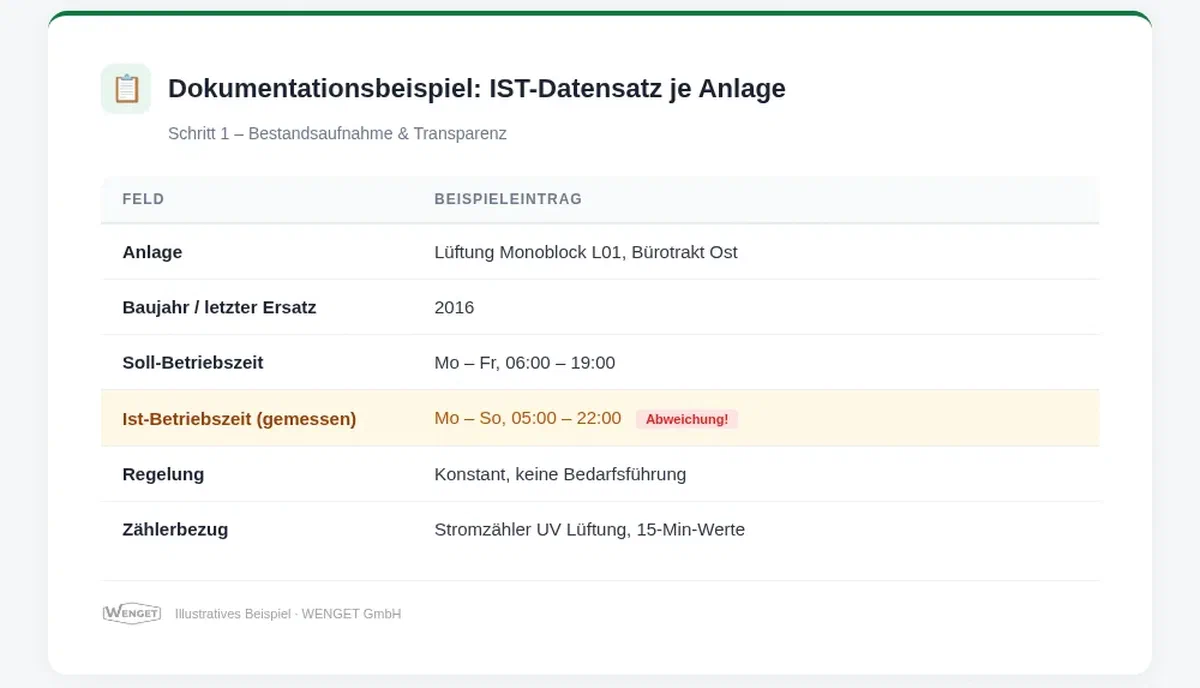Click footer text 'Illustratives Beispiel · WENGET GmbH'
The image size is (1200, 688).
288,614
